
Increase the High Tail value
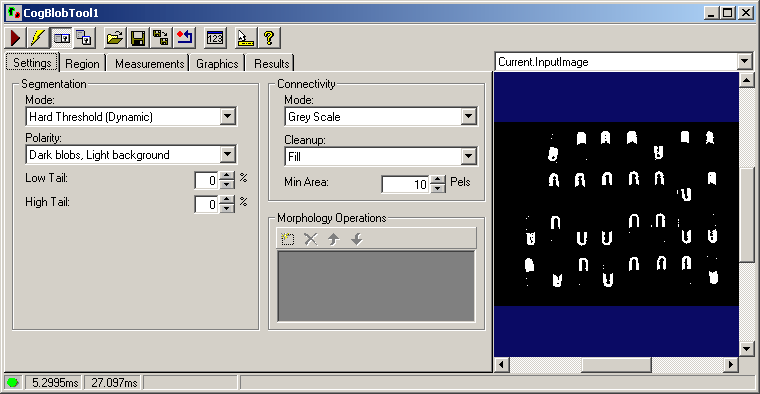pyautogui.click(x=227, y=200)
